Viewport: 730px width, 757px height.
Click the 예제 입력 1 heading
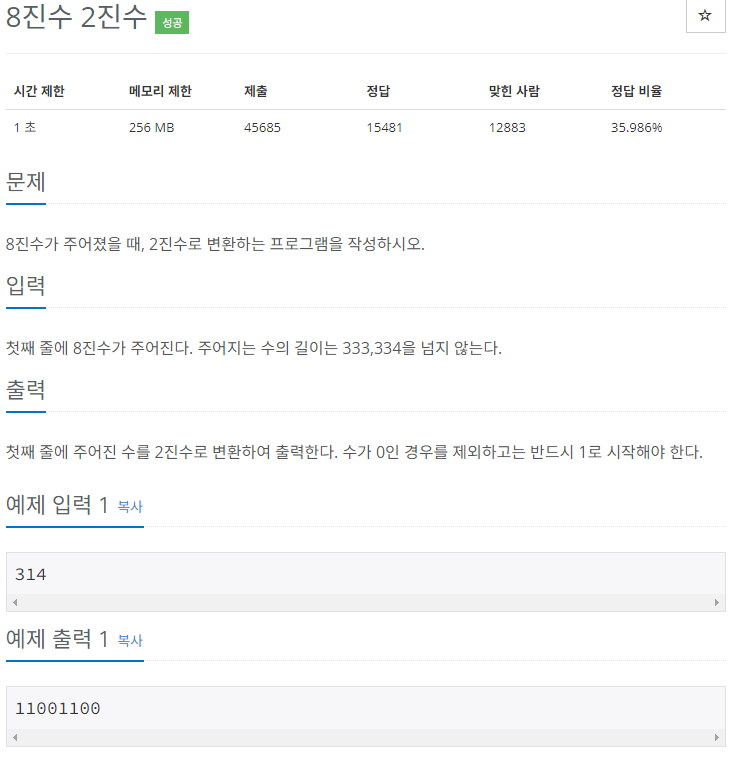pyautogui.click(x=57, y=505)
